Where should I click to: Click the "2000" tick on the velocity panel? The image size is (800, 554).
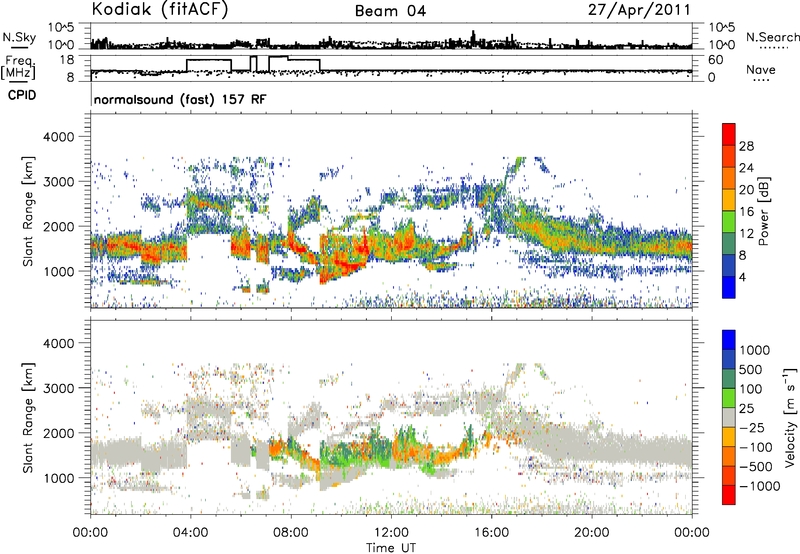tap(59, 433)
